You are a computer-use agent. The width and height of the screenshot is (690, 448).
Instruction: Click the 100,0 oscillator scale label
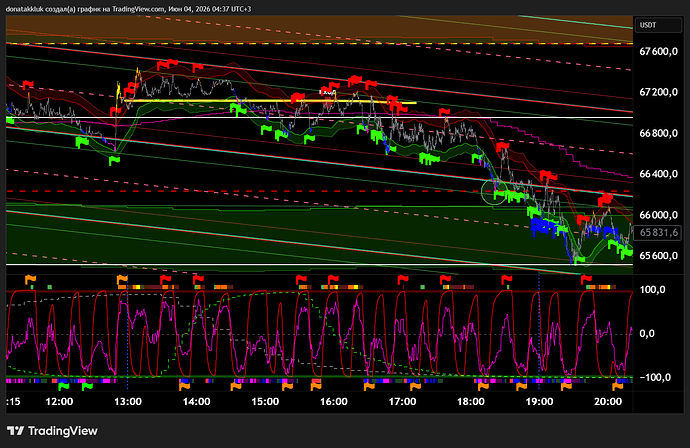652,290
